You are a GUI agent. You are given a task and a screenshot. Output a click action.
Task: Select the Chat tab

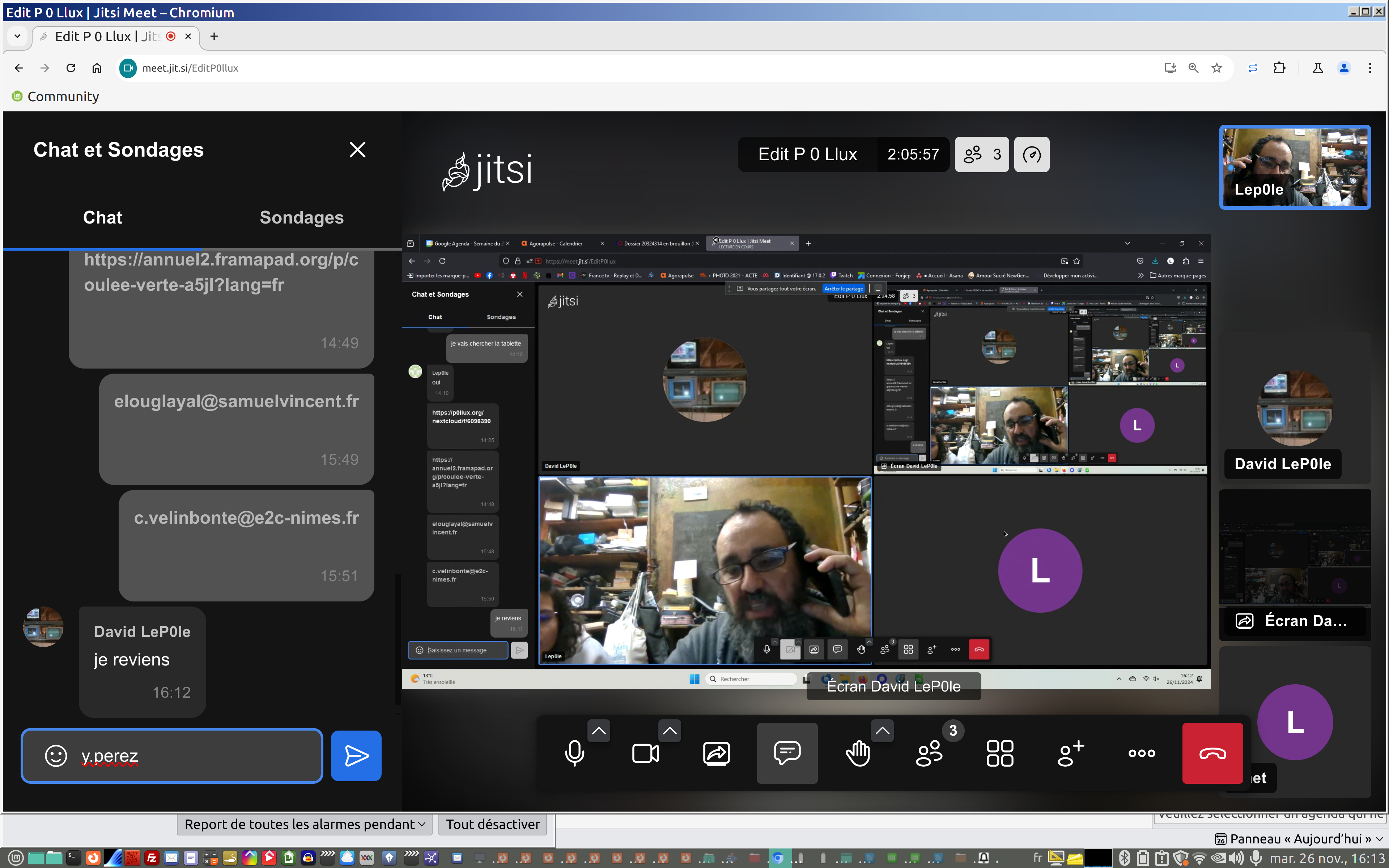click(x=102, y=218)
